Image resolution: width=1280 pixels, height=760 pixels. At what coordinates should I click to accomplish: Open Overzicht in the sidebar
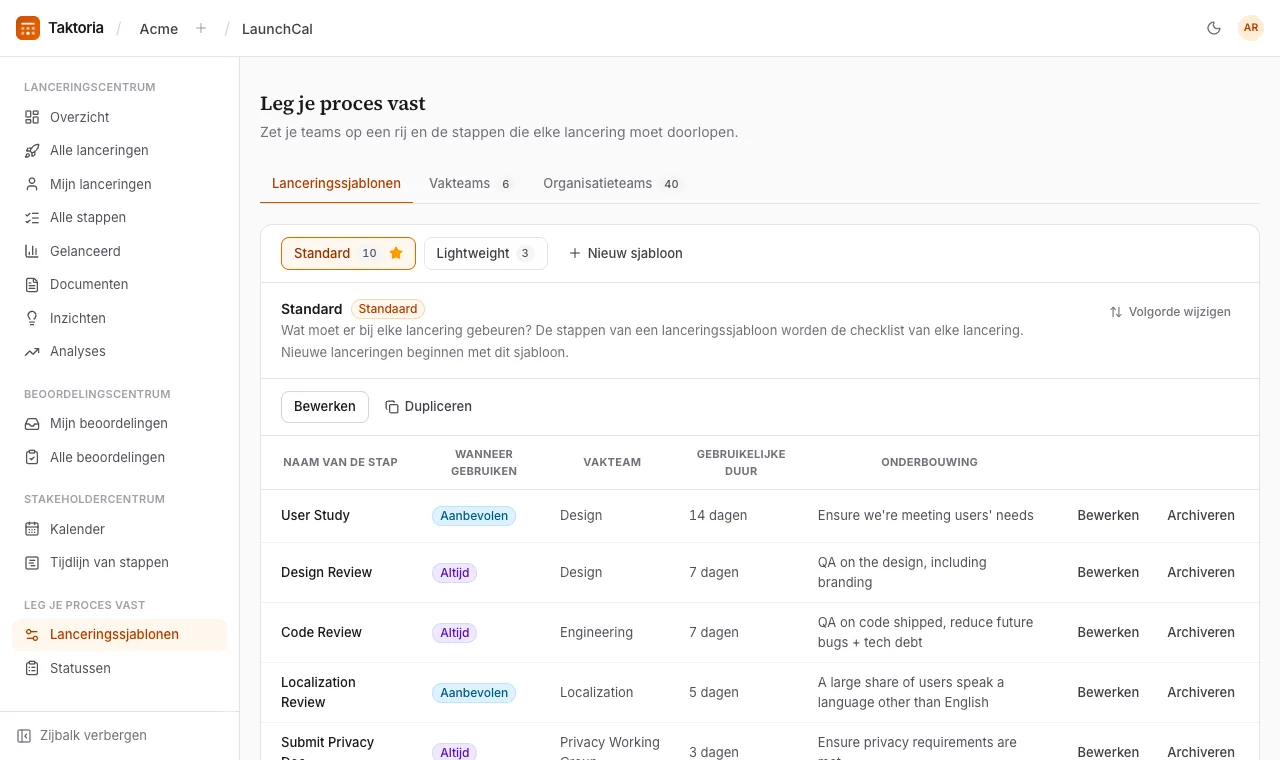120,117
